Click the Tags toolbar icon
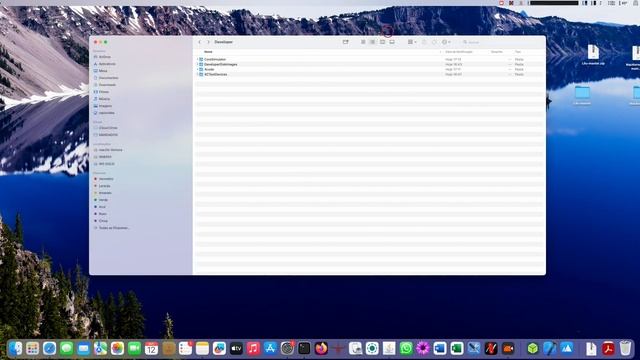 click(x=434, y=42)
